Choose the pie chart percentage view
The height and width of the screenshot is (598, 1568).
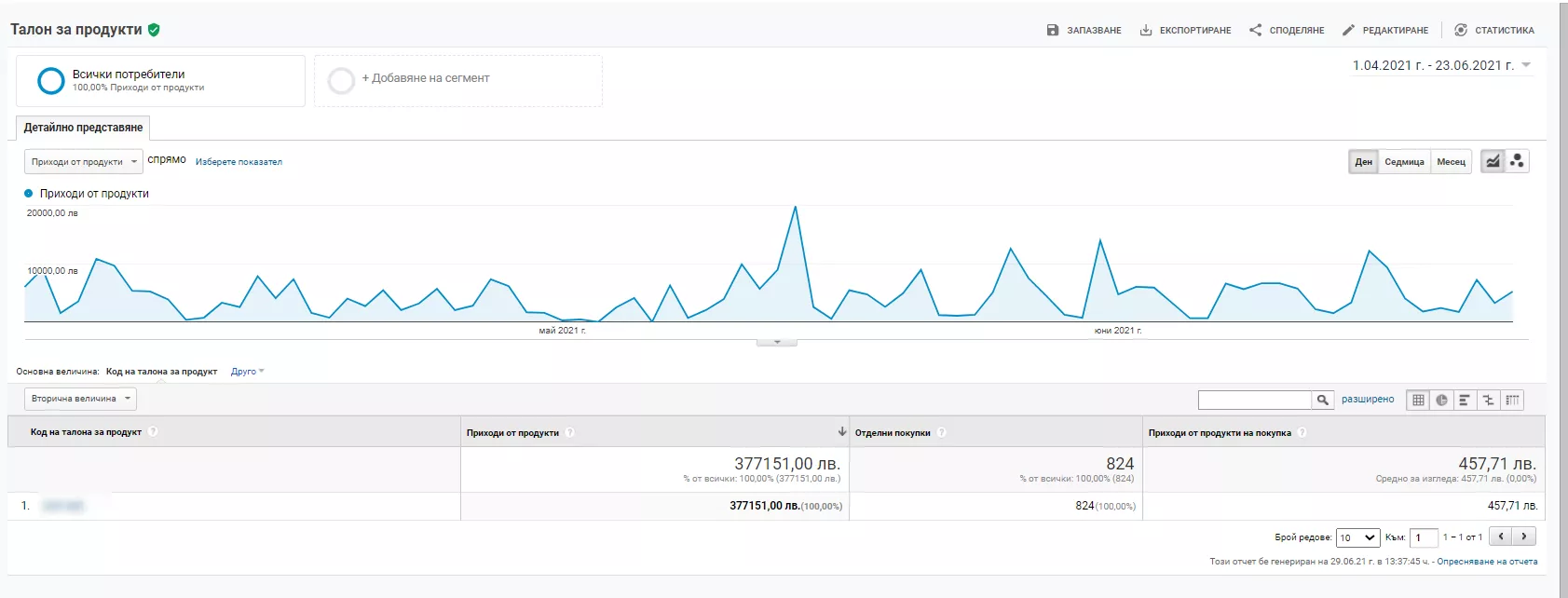[1441, 400]
